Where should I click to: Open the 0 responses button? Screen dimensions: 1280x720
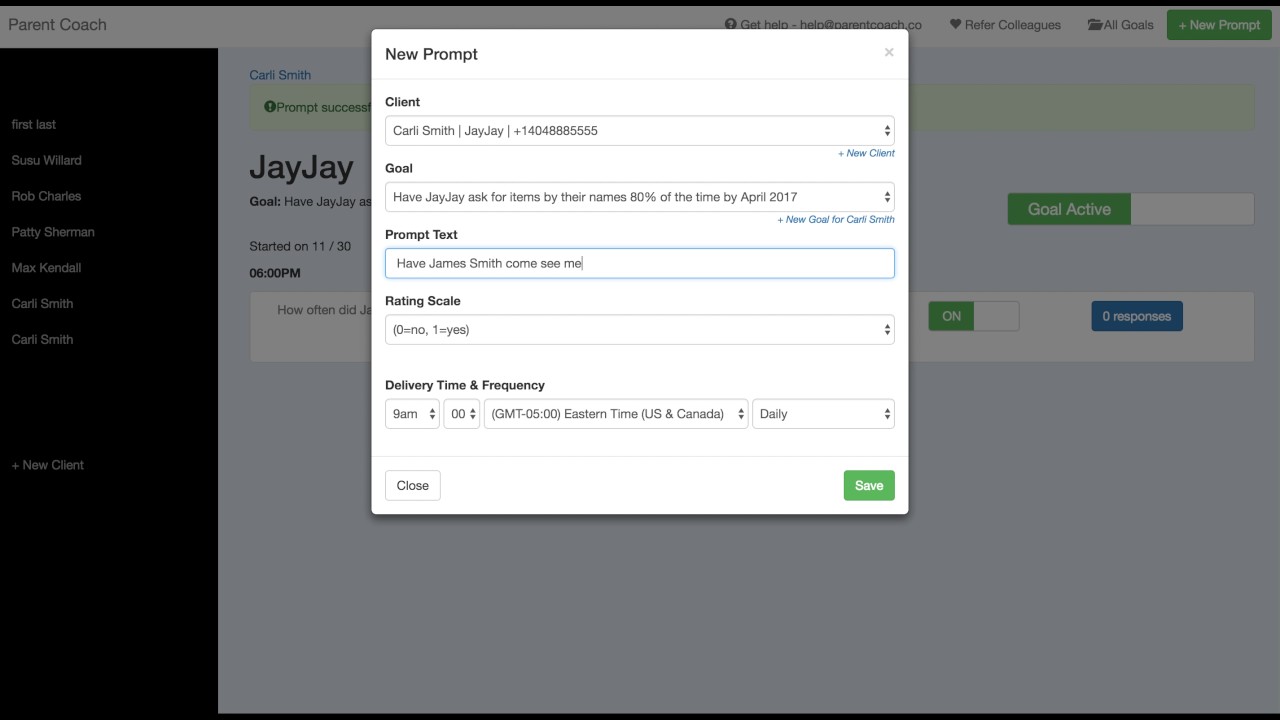pos(1136,316)
